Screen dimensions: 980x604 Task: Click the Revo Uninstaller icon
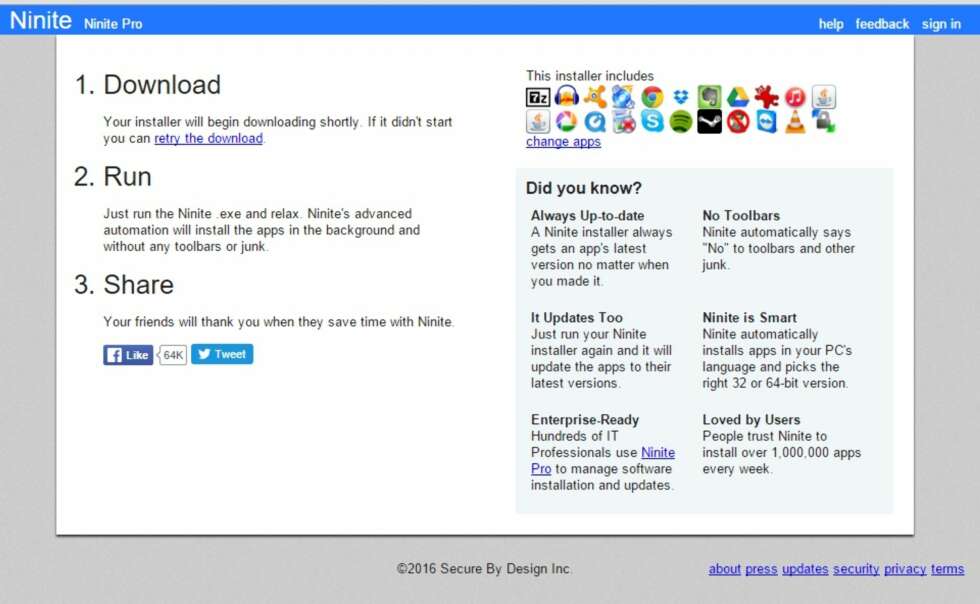623,121
